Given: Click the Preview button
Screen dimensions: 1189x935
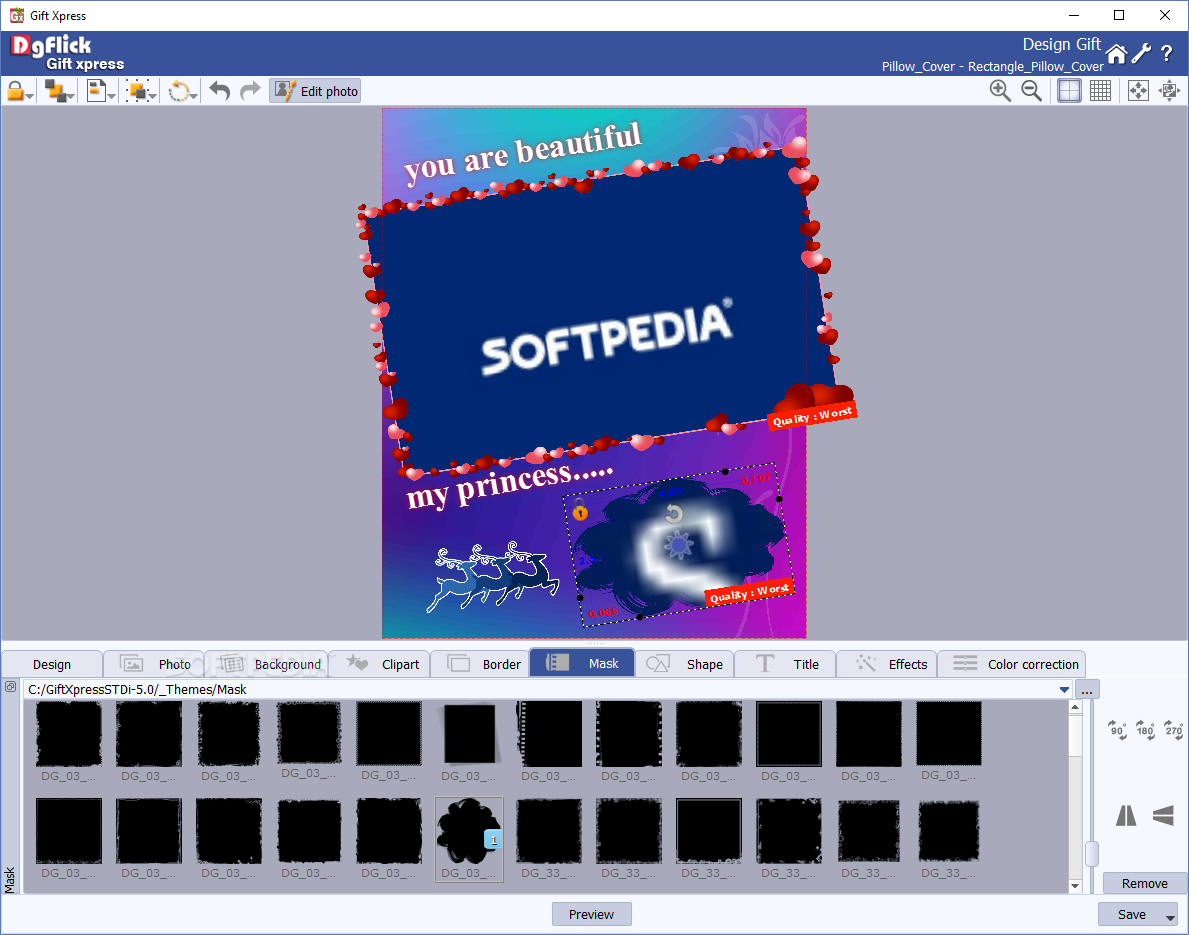Looking at the screenshot, I should pyautogui.click(x=591, y=915).
